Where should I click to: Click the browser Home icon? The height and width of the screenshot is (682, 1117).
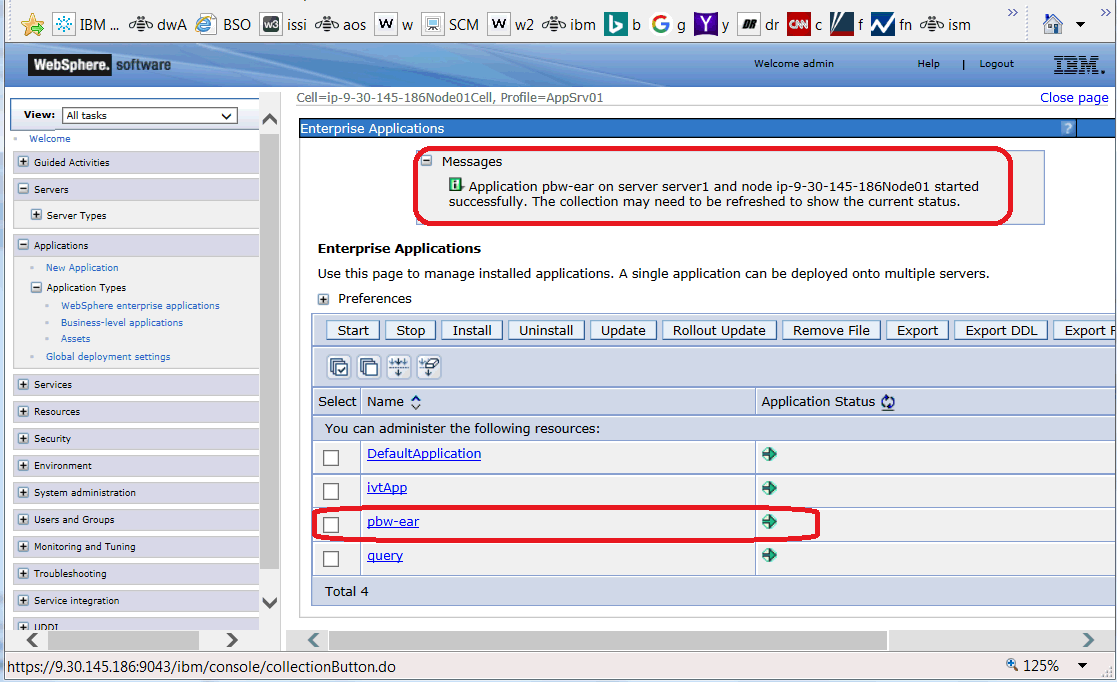1053,24
